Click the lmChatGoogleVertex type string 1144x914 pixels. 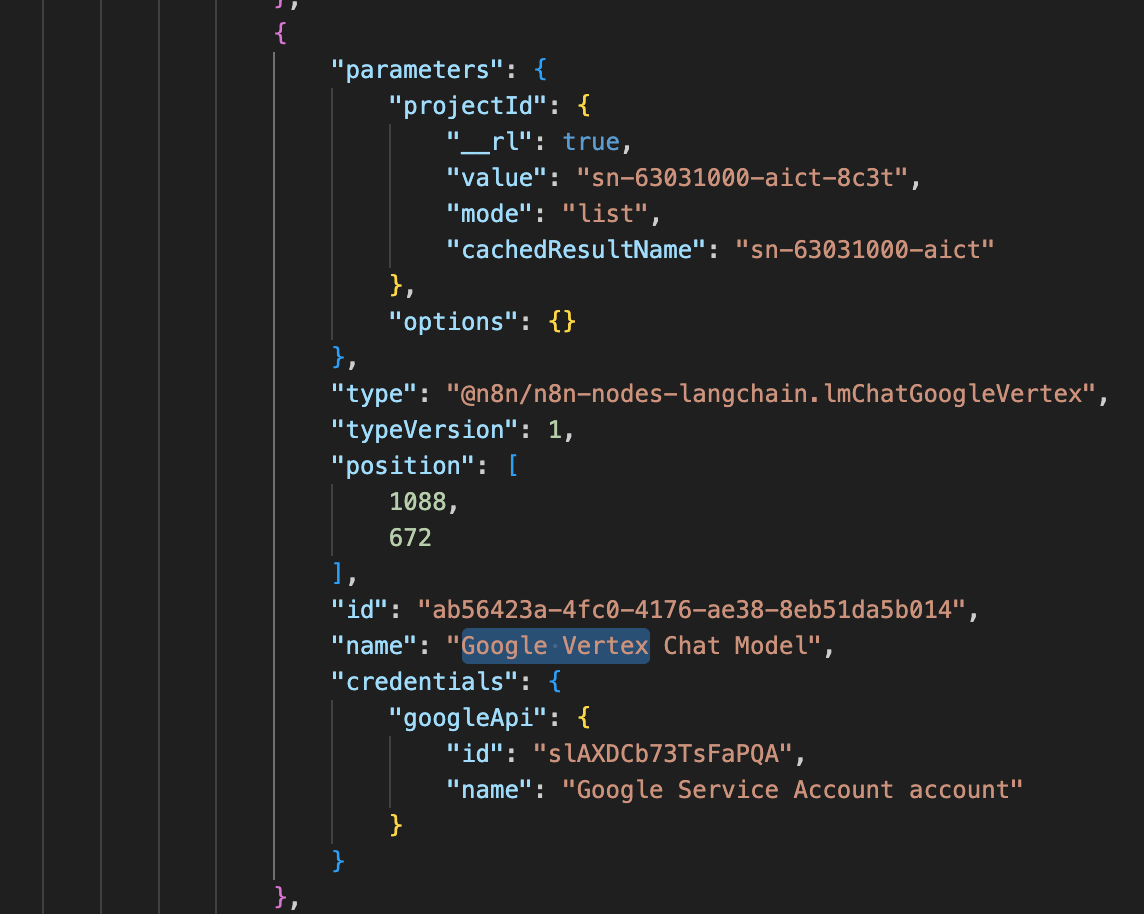[771, 394]
